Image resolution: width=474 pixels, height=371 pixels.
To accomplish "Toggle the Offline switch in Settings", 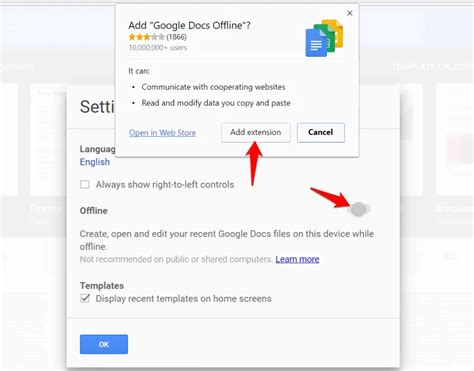I will coord(359,209).
